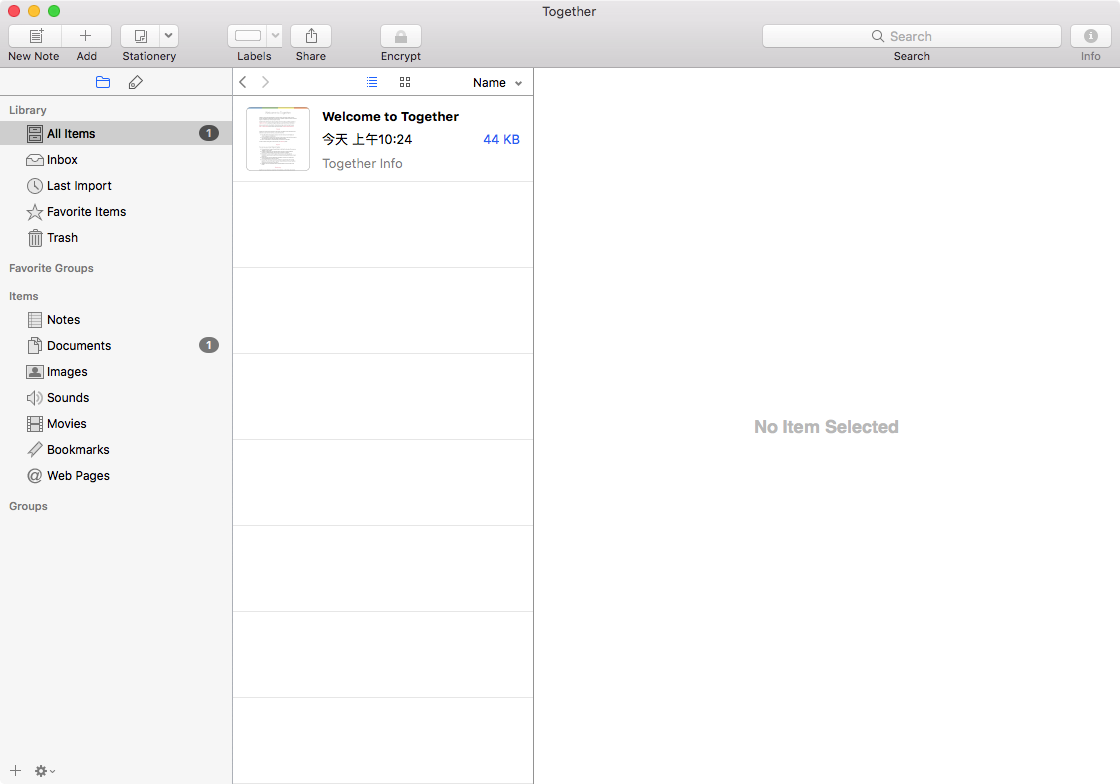Select the Welcome to Together title
1120x784 pixels.
390,116
